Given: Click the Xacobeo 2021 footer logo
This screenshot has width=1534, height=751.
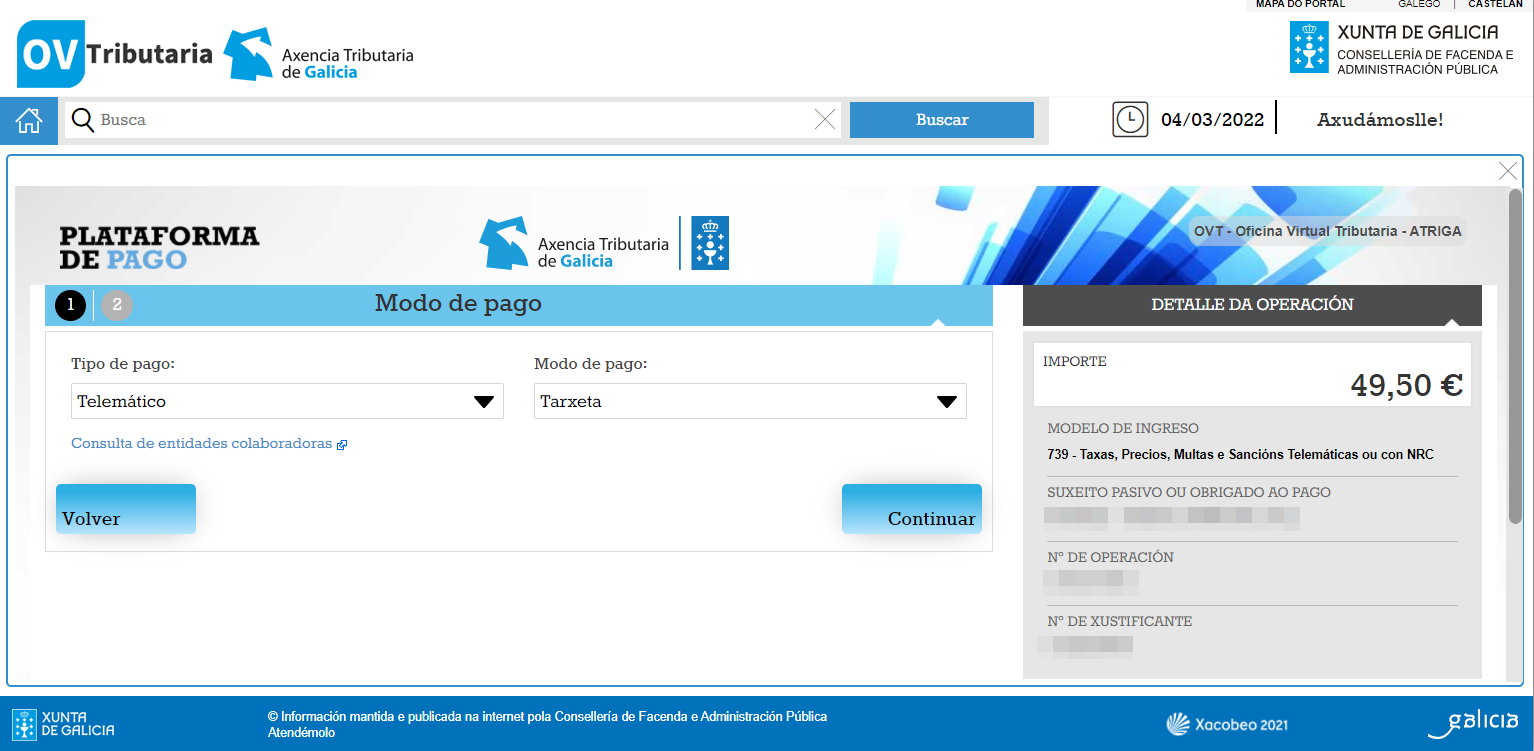Looking at the screenshot, I should point(1227,724).
